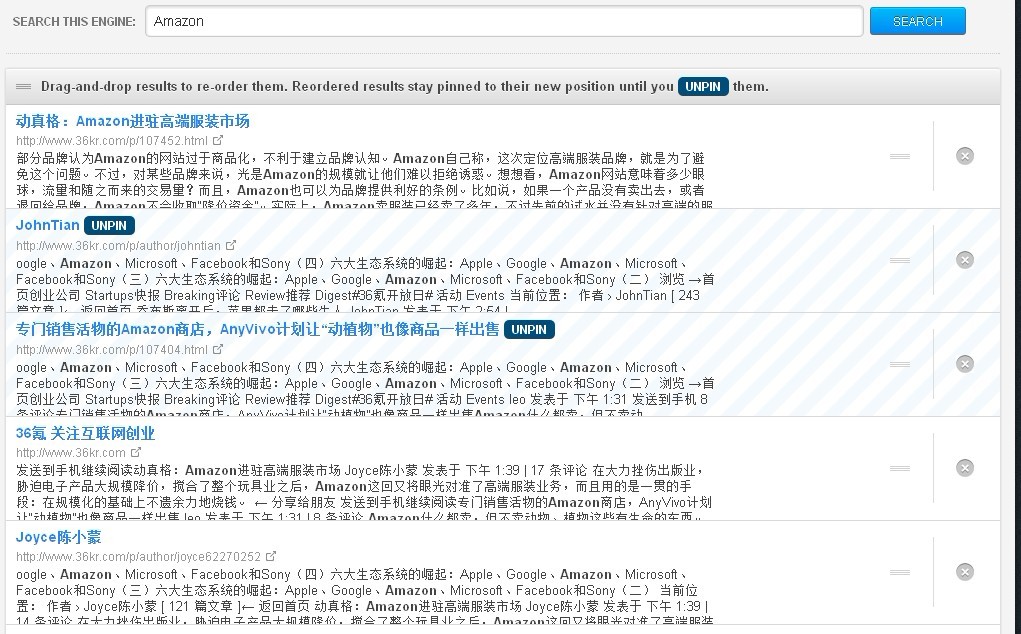Viewport: 1021px width, 634px height.
Task: Open the result titled 动真格：Amazon进驻高端服装市场
Action: click(132, 121)
